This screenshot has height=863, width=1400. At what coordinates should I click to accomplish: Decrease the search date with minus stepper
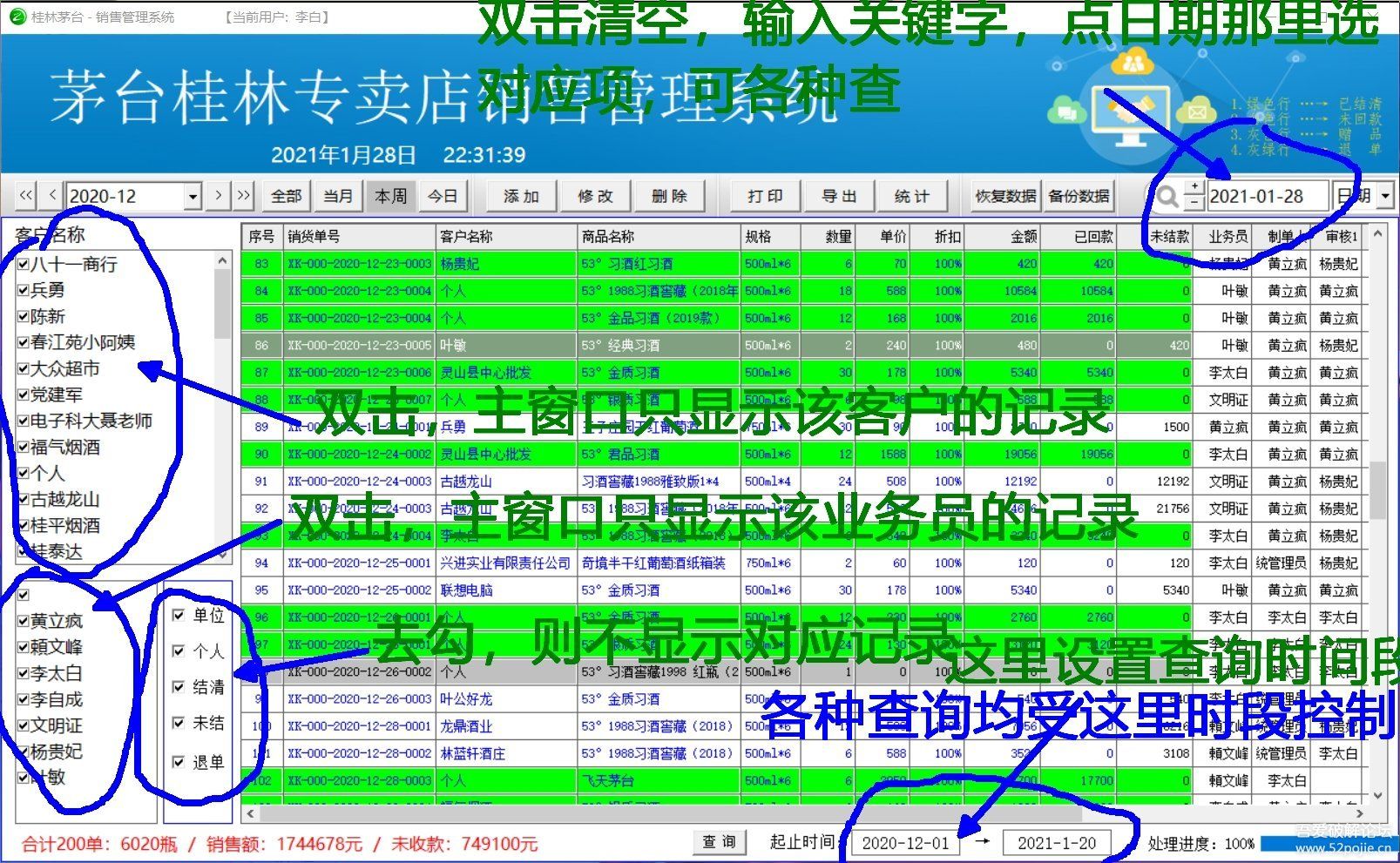pos(1194,203)
